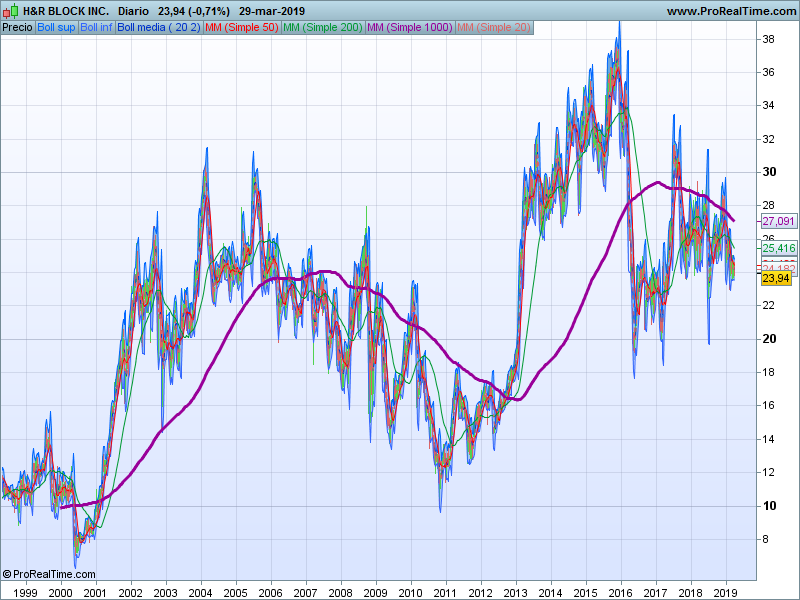Click the 2007 year label on the time axis
Image resolution: width=800 pixels, height=600 pixels.
coord(306,593)
